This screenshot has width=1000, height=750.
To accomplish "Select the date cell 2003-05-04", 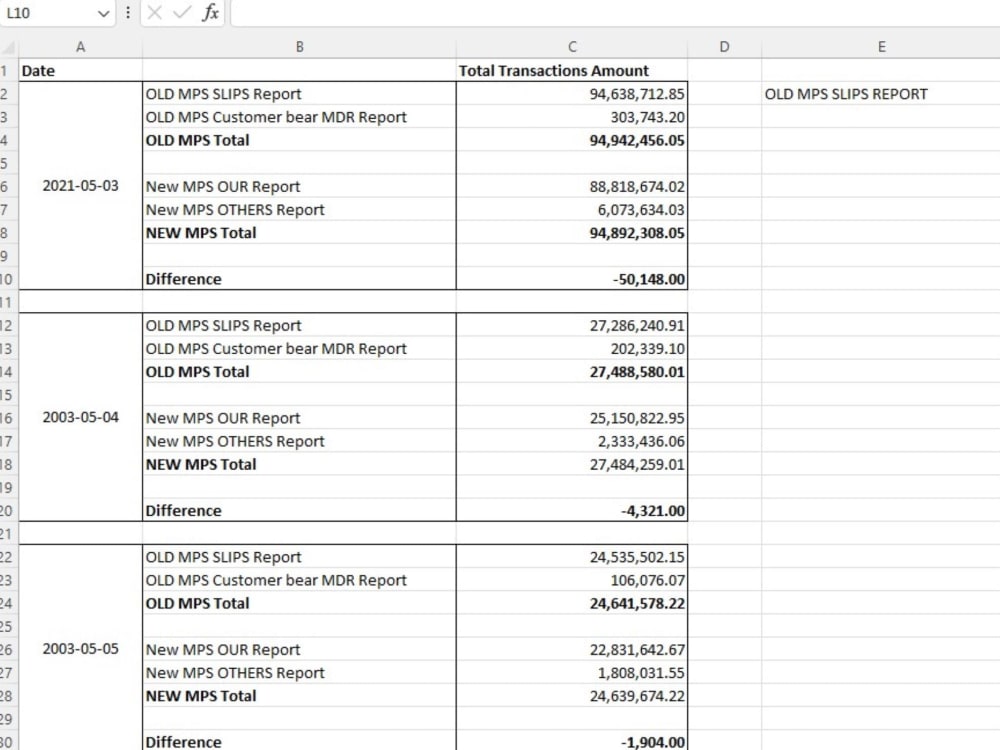I will point(80,417).
